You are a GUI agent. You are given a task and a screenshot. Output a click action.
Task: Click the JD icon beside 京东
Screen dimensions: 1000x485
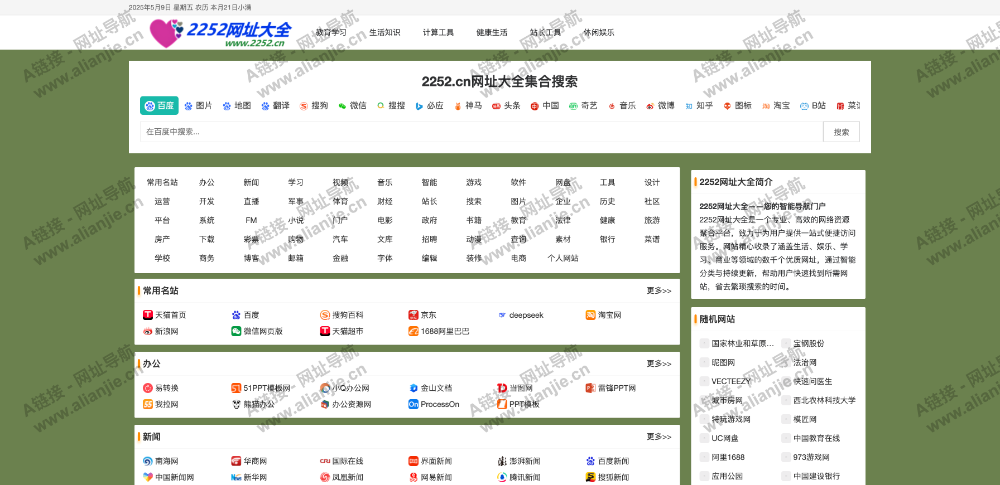click(x=413, y=315)
